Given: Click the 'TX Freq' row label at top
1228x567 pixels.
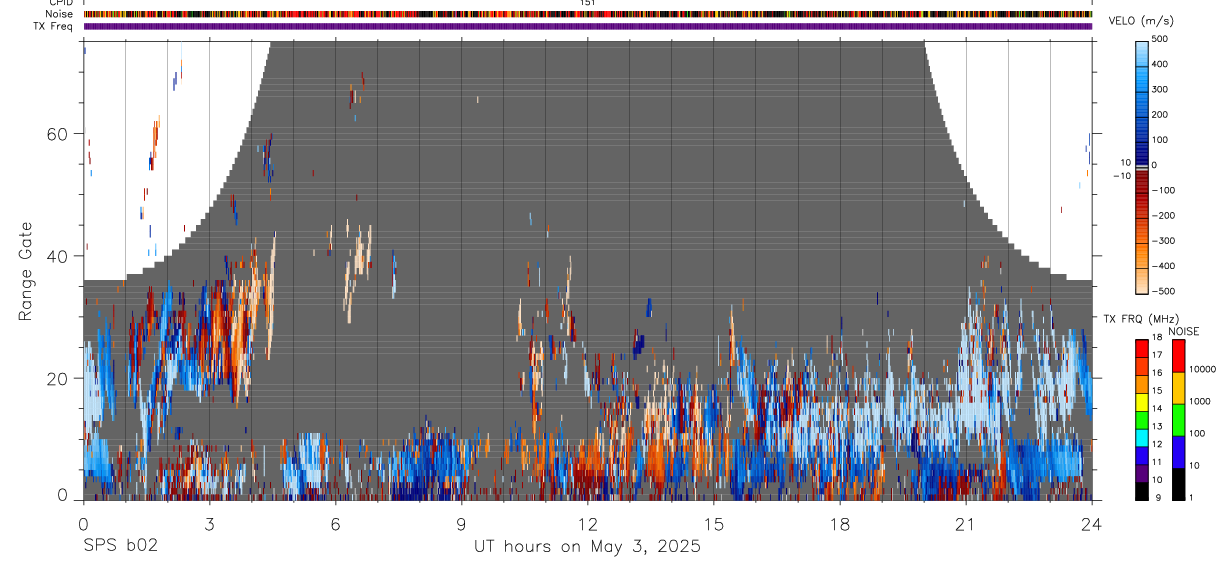Looking at the screenshot, I should coord(54,26).
